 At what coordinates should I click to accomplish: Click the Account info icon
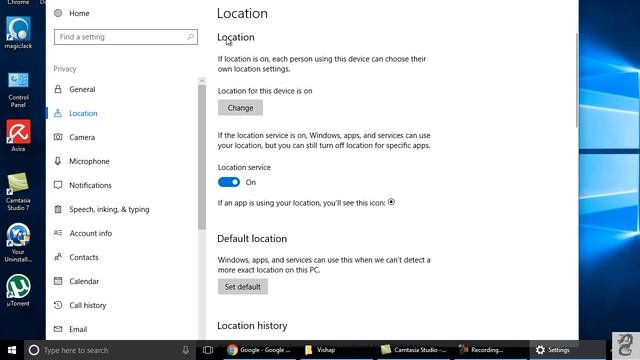click(58, 233)
